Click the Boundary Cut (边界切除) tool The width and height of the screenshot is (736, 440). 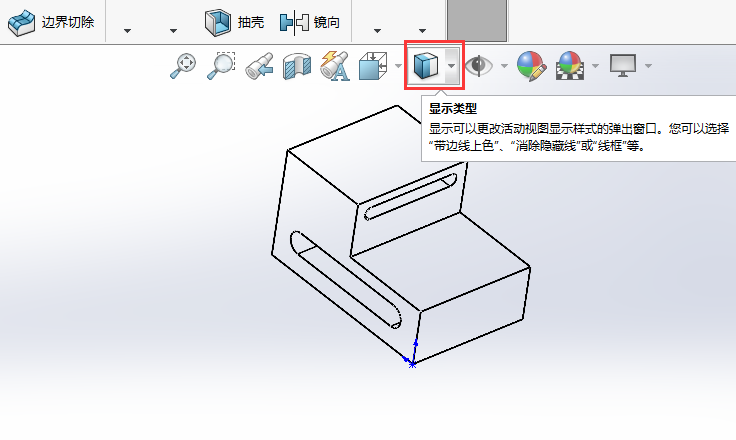click(51, 22)
